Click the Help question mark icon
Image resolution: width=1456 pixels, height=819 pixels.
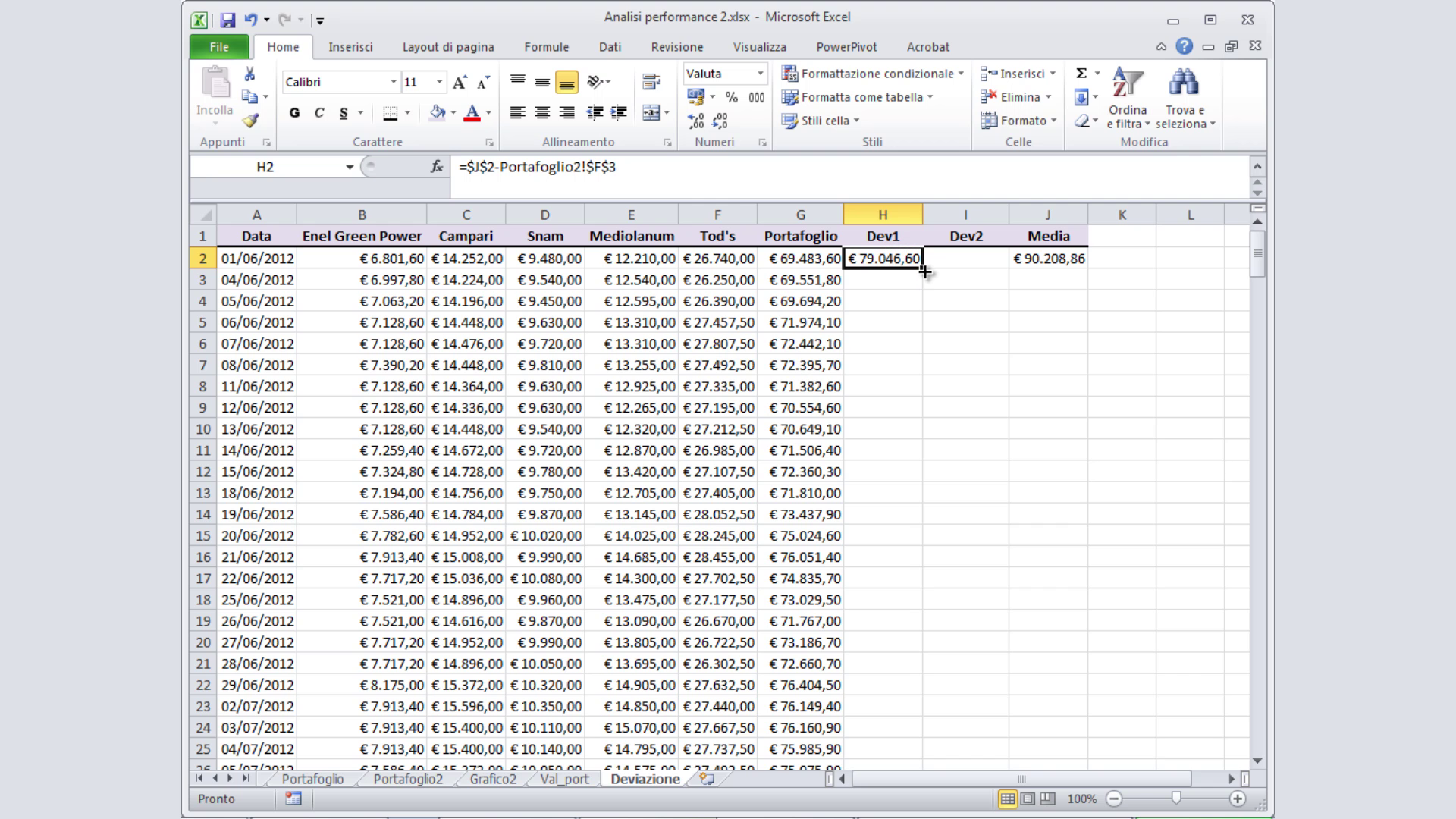pos(1184,46)
